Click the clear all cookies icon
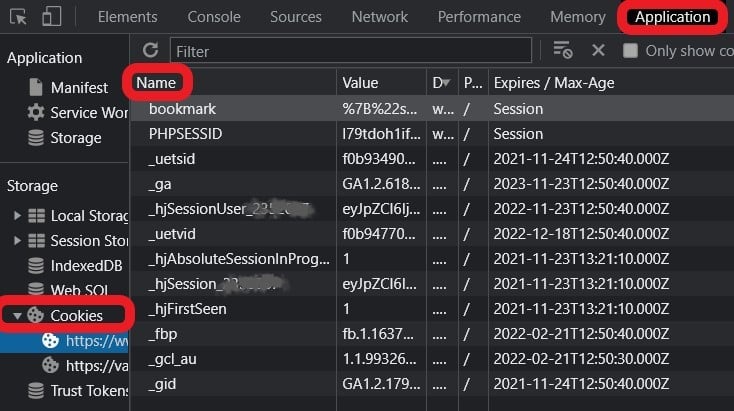Image resolution: width=734 pixels, height=411 pixels. (x=563, y=50)
